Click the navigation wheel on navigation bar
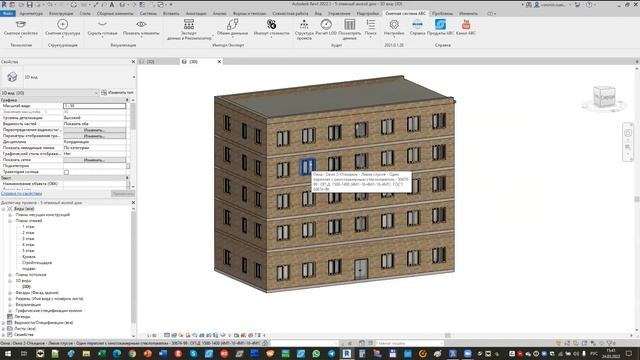The image size is (640, 360). coord(628,133)
